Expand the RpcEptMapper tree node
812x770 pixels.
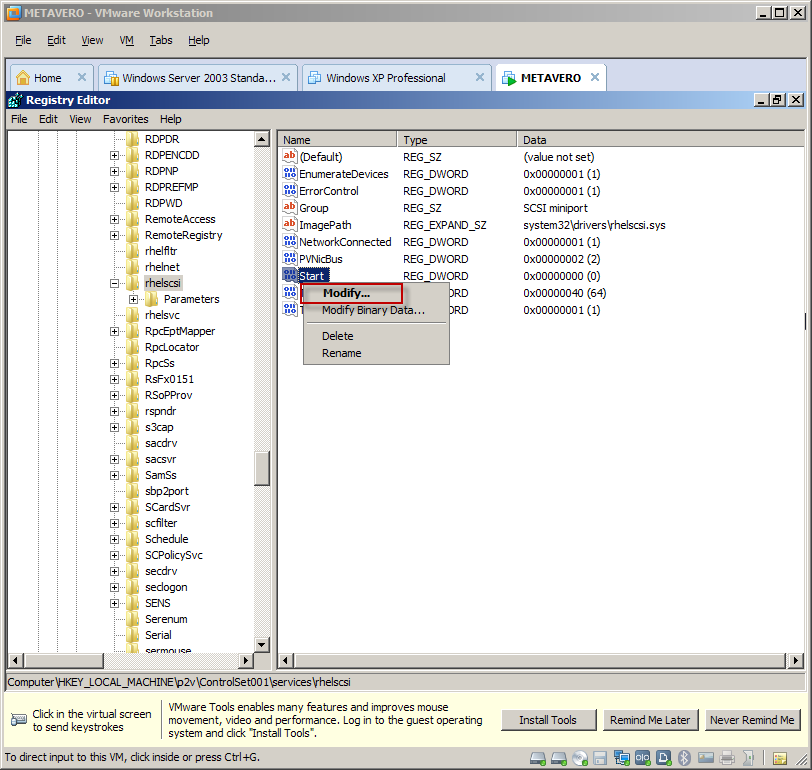pos(114,331)
